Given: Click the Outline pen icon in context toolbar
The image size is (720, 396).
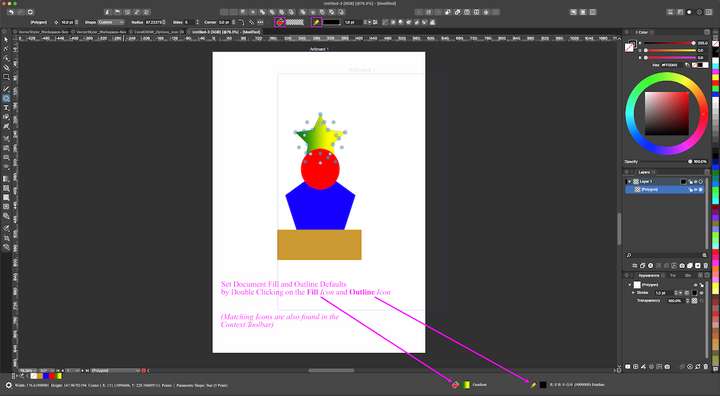Looking at the screenshot, I should click(316, 22).
